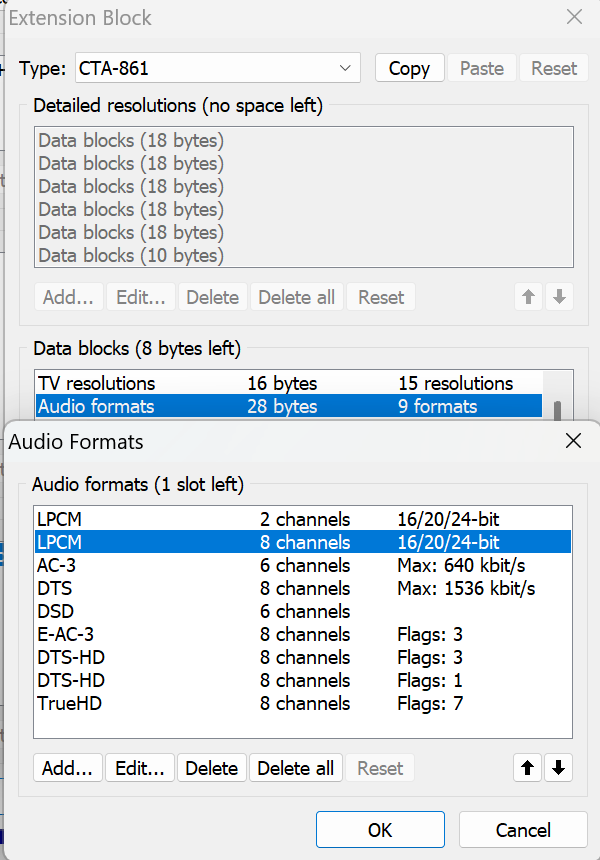
Task: Select the LPCM 2 channels entry
Action: click(300, 519)
